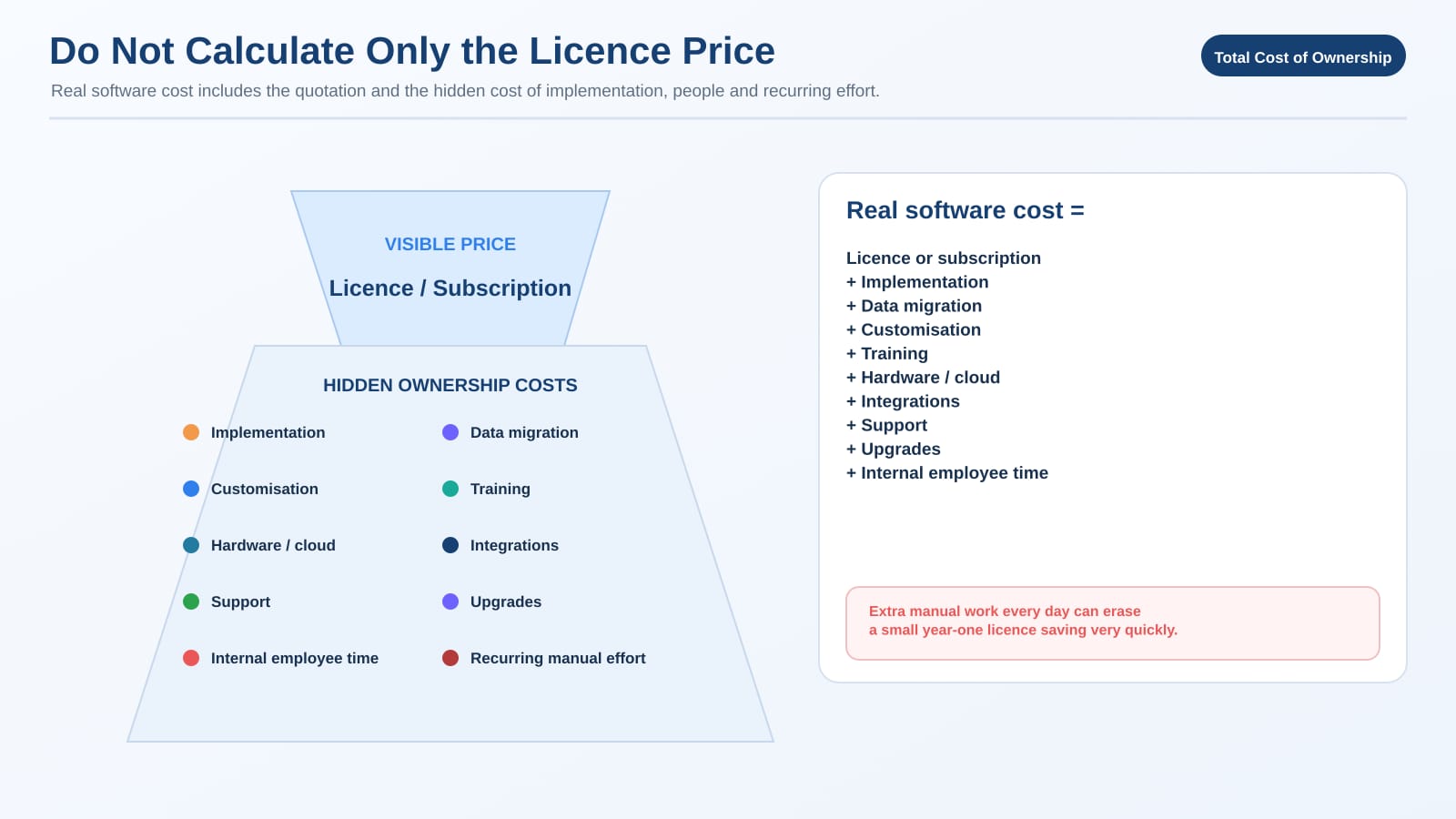Click the 'VISIBLE PRICE' heading
This screenshot has width=1456, height=819.
pyautogui.click(x=450, y=244)
